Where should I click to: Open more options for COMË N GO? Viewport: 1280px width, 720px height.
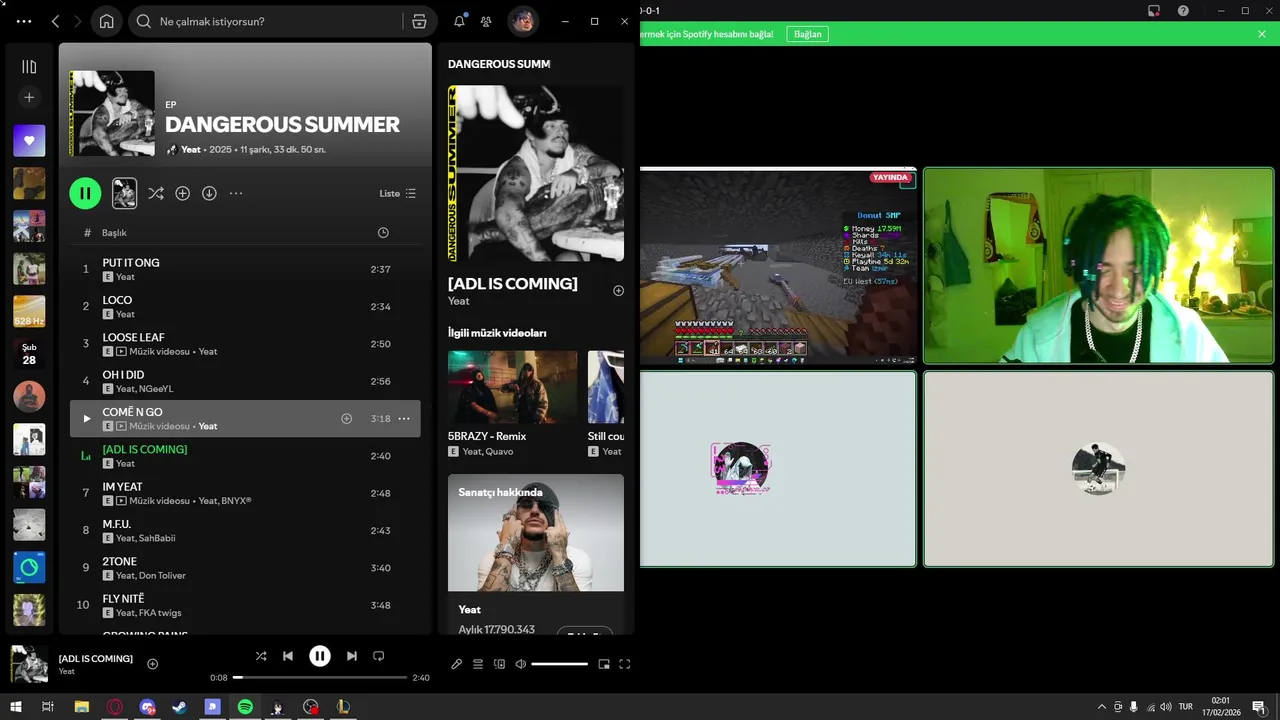[x=404, y=419]
